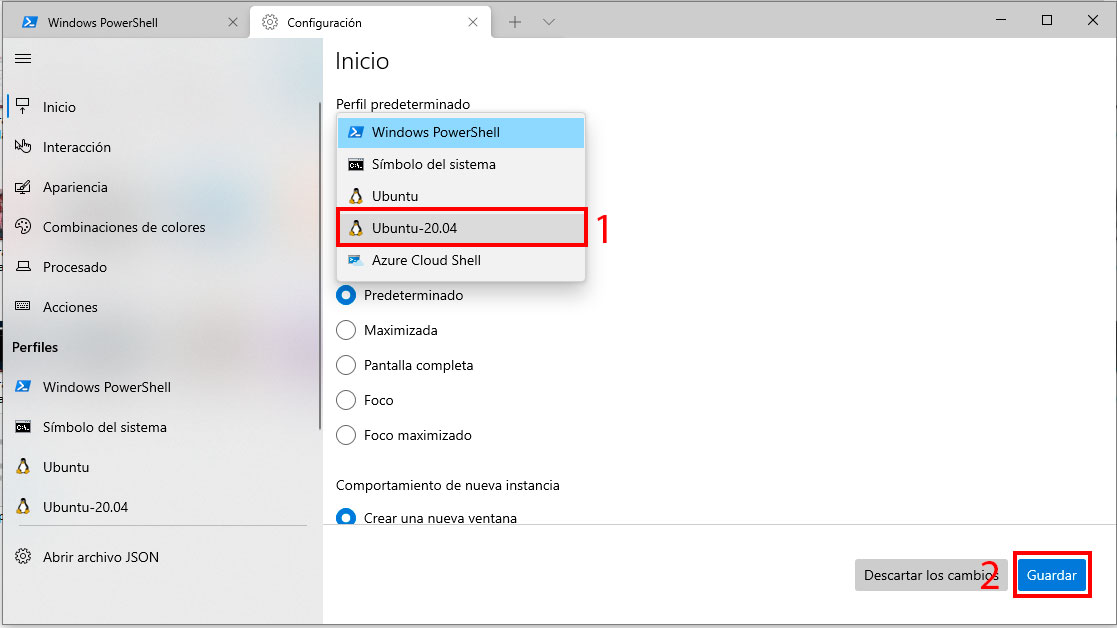Select the Predeterminado launch mode radio button
Image resolution: width=1117 pixels, height=628 pixels.
click(x=346, y=295)
